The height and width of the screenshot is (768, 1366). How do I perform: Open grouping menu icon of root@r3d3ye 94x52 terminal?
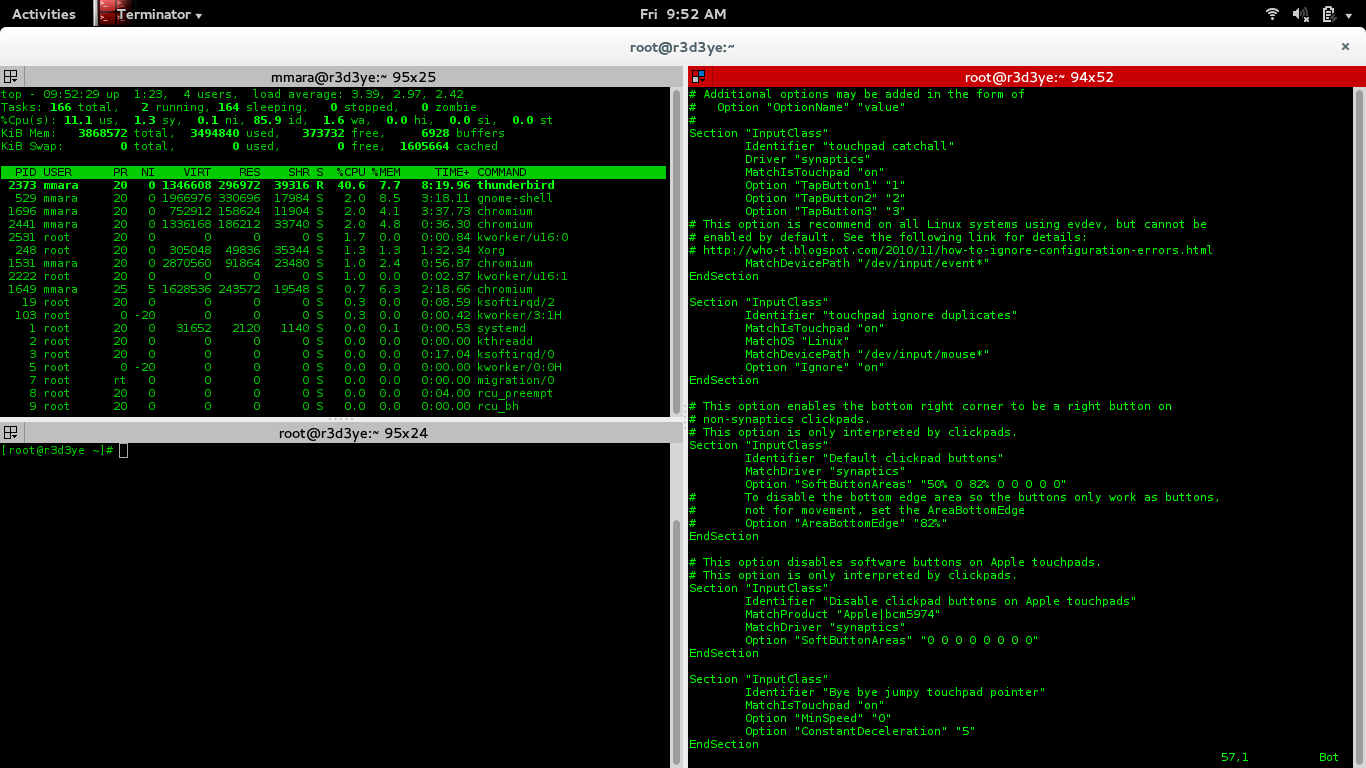pyautogui.click(x=698, y=77)
